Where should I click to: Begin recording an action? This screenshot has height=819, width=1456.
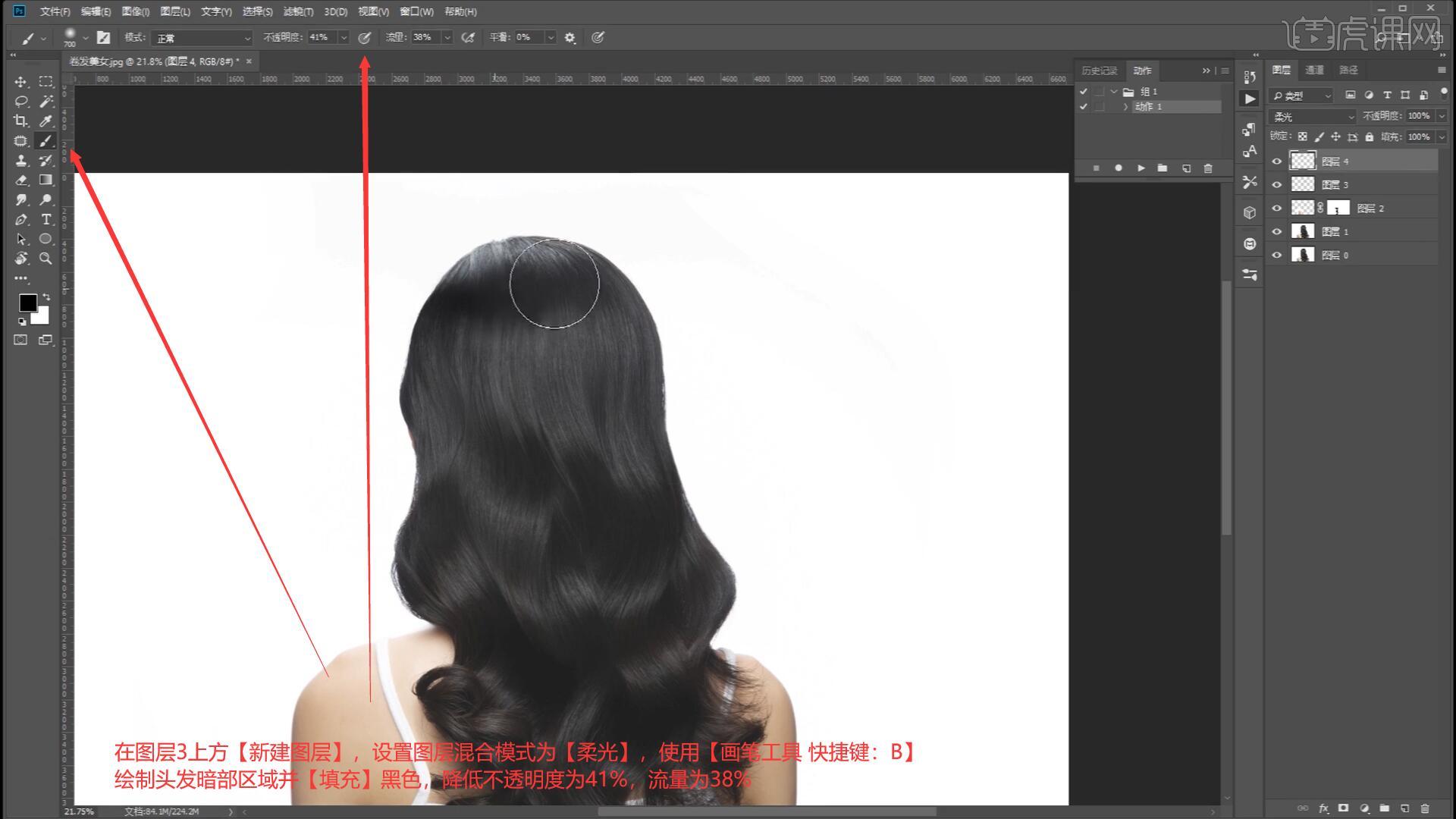coord(1118,168)
